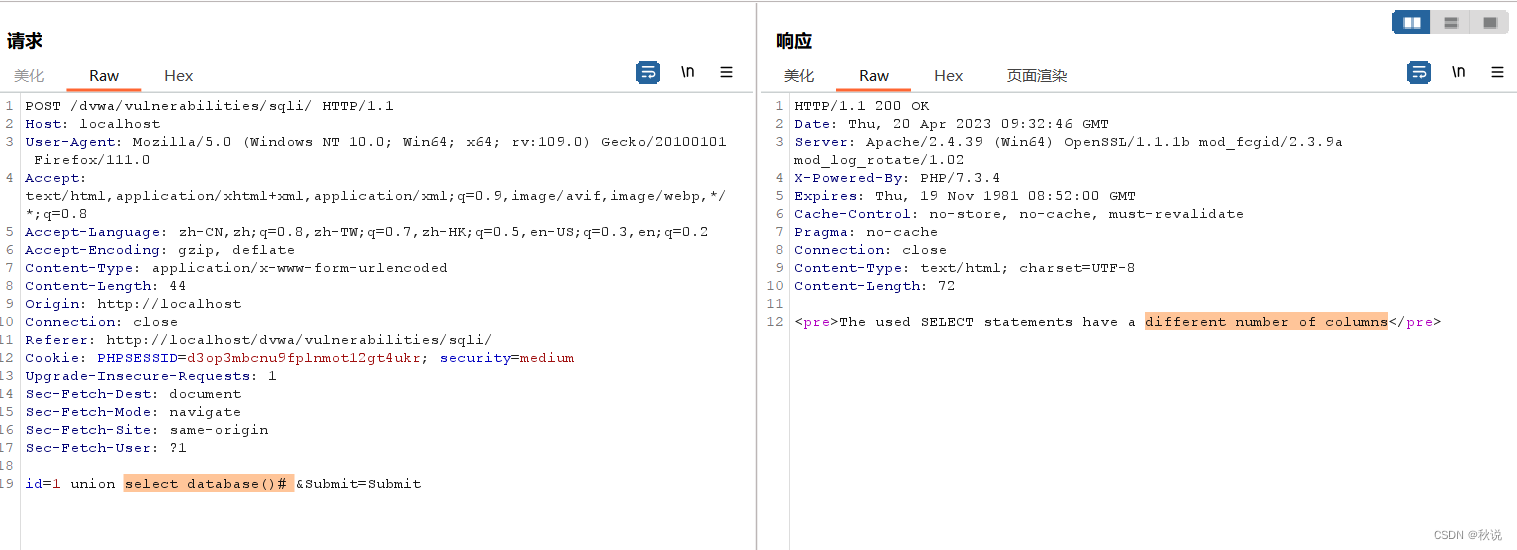Click request Connection: close header

102,322
